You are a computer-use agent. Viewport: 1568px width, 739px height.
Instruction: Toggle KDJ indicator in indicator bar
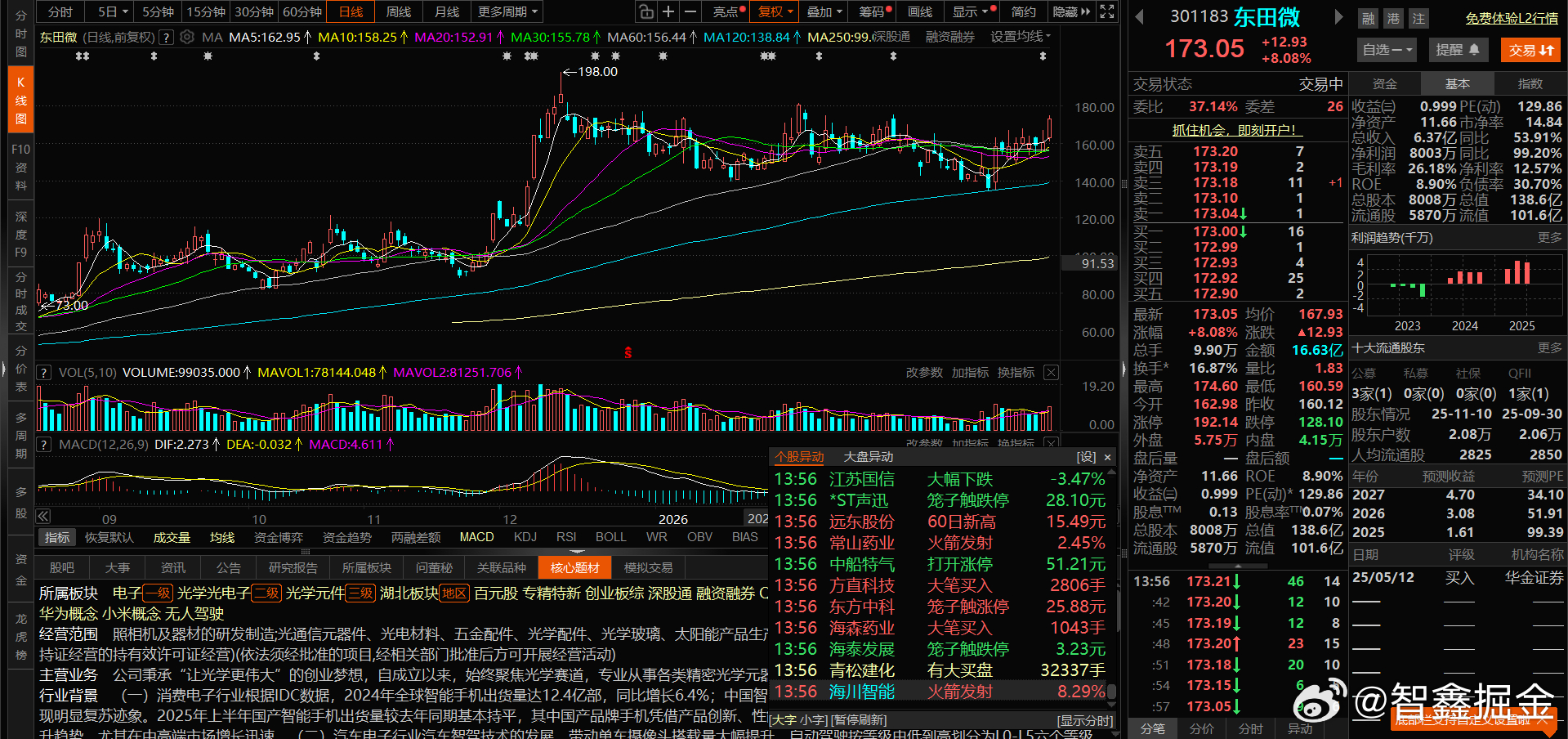pyautogui.click(x=525, y=537)
